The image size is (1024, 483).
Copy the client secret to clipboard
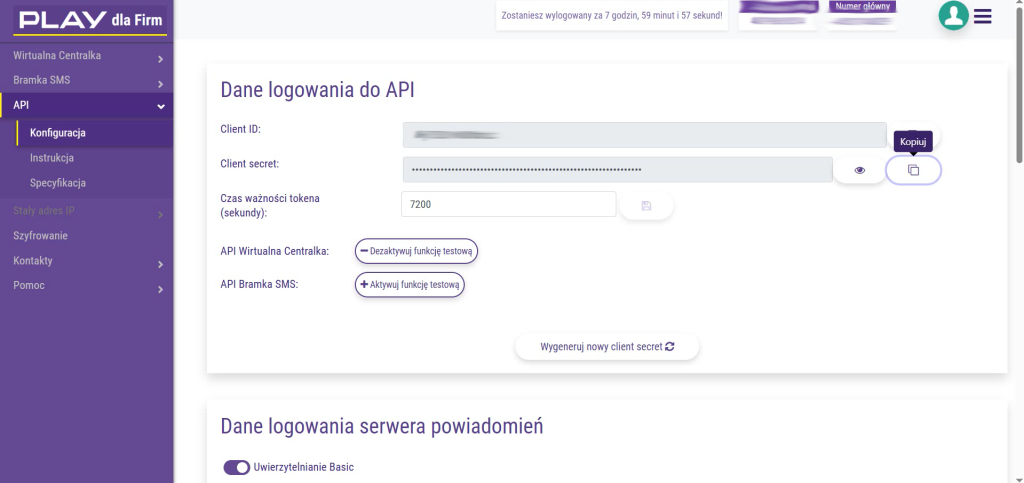point(913,170)
